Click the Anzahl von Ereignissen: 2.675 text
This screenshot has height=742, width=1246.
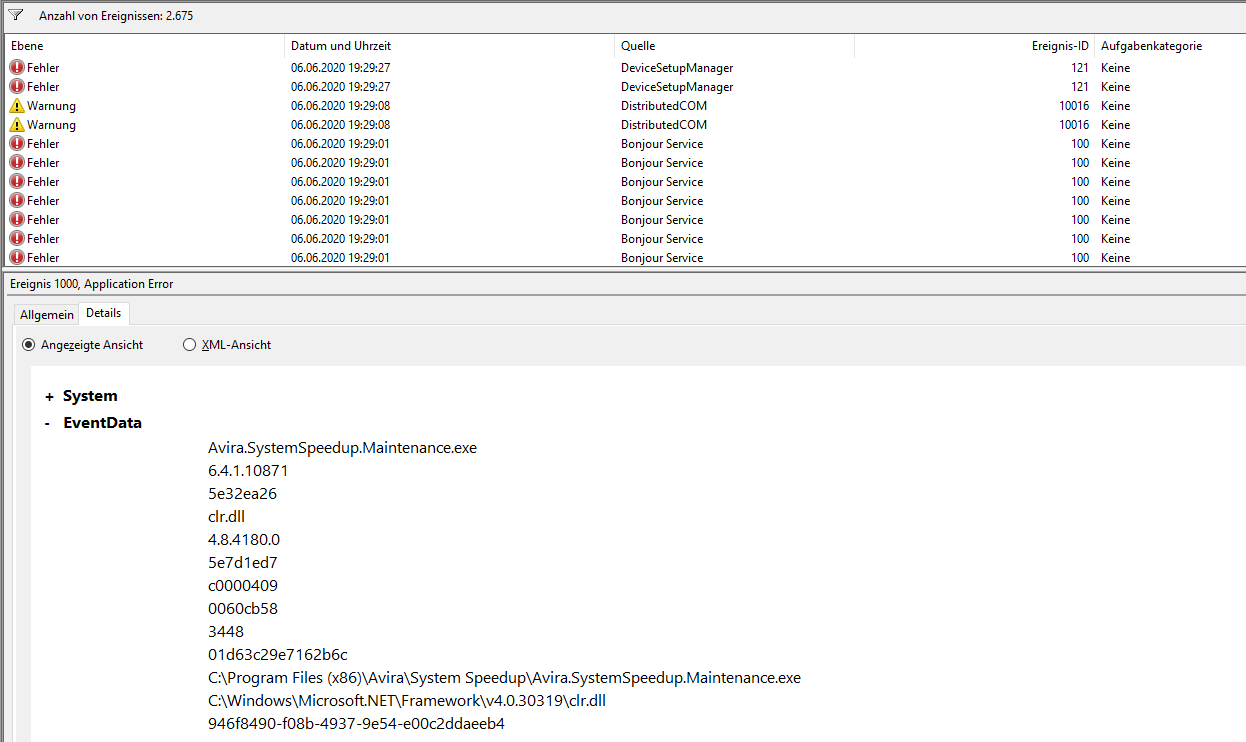pyautogui.click(x=116, y=17)
